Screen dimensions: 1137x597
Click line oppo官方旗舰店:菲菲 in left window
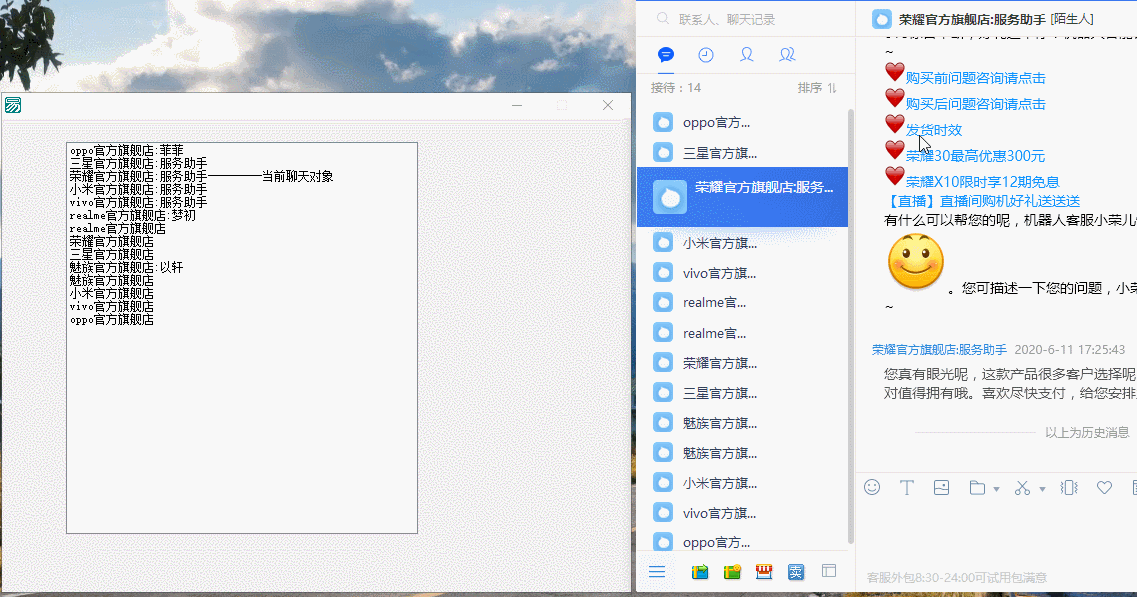[127, 151]
